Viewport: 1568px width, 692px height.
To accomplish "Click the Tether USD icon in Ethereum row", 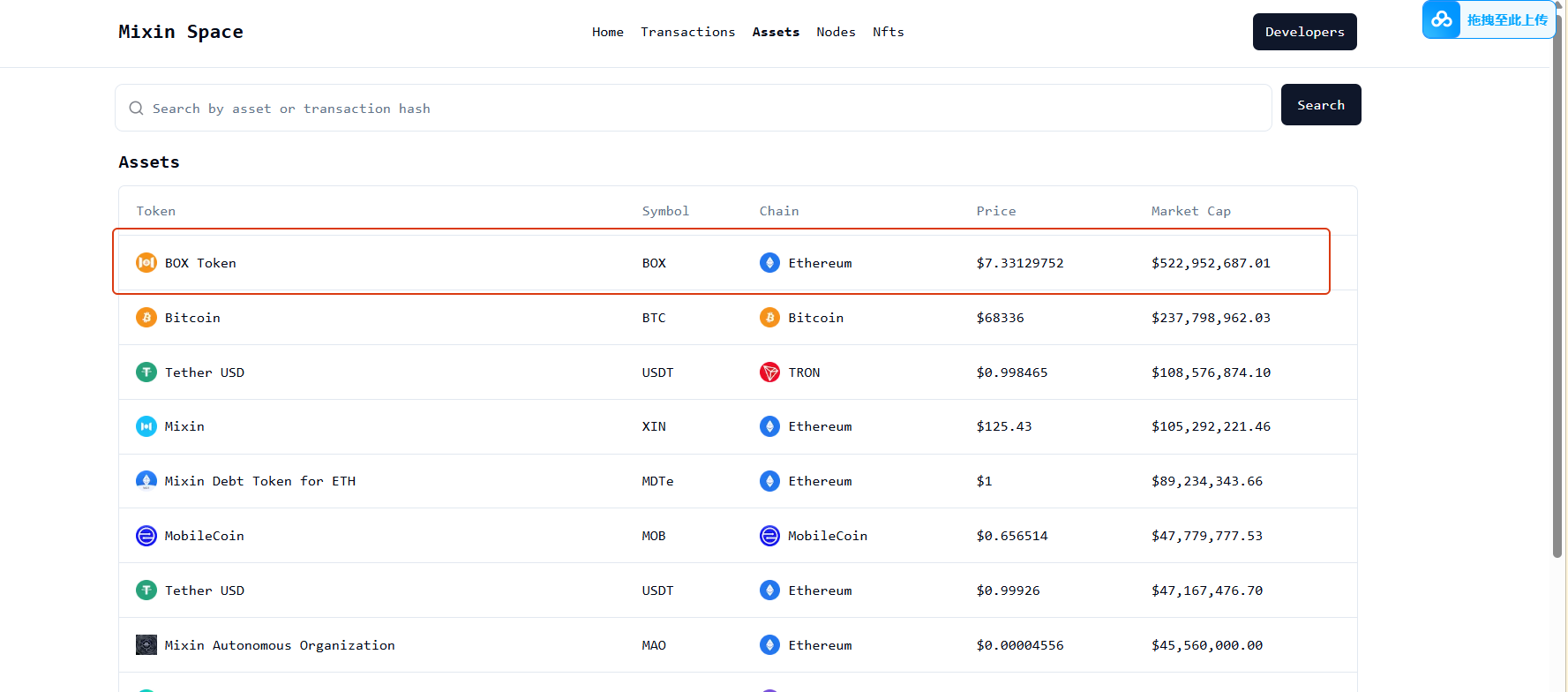I will [x=146, y=590].
